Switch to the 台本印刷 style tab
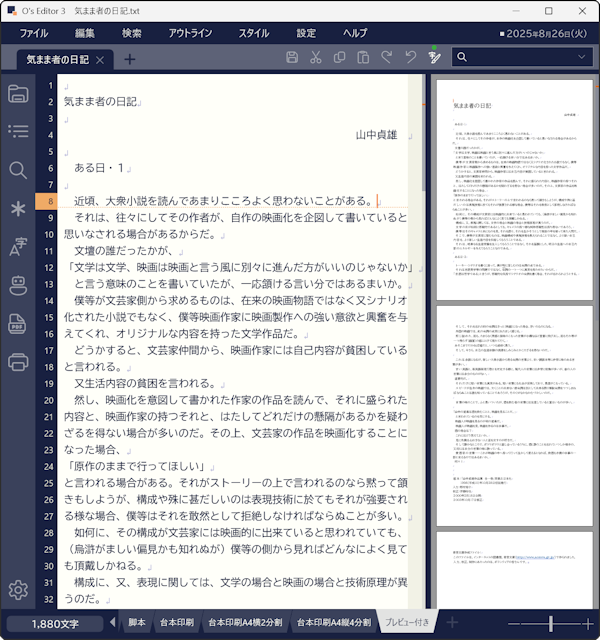 click(x=177, y=623)
